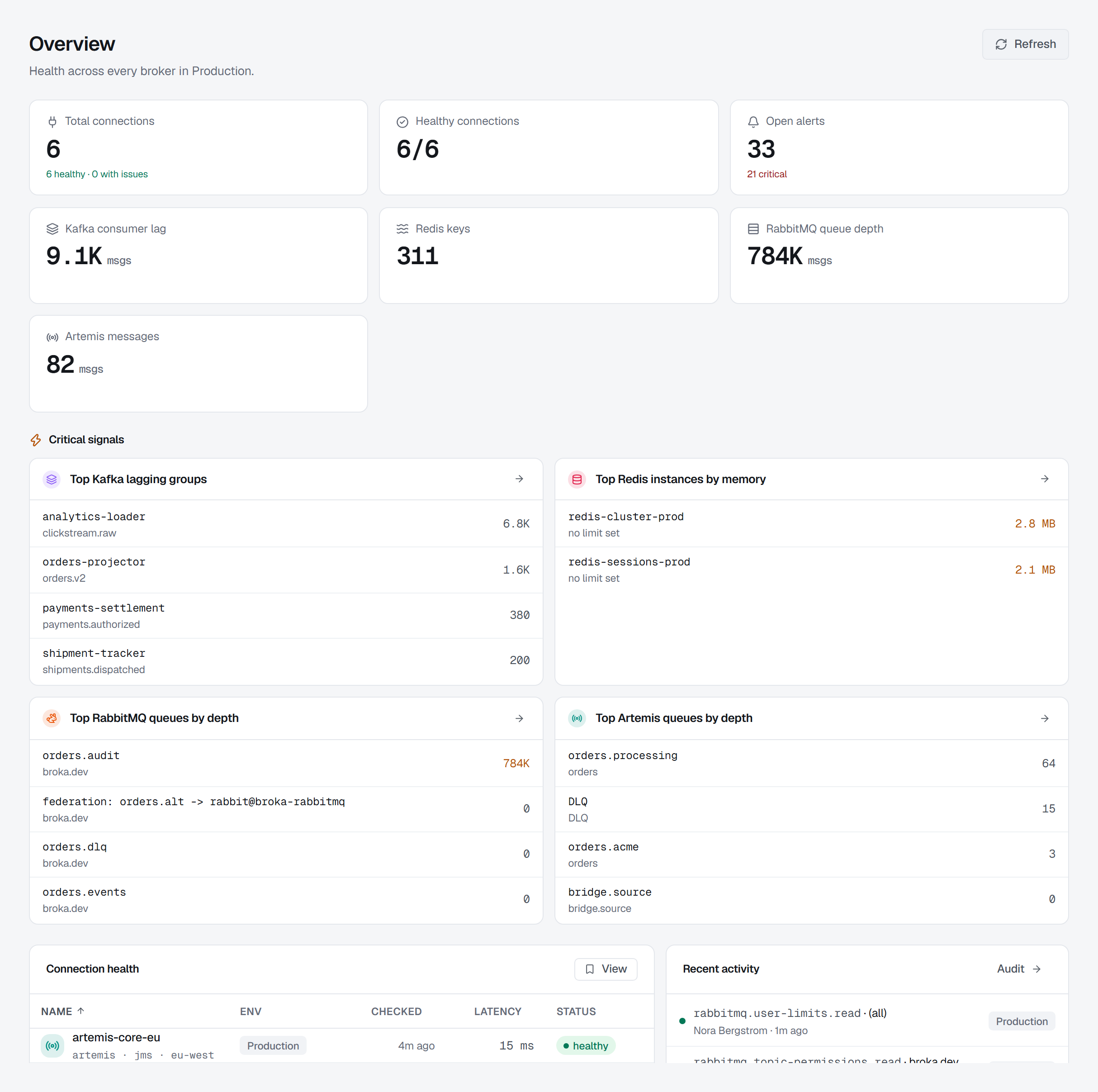The width and height of the screenshot is (1098, 1092).
Task: Open the bridge.source Artemis queue row
Action: [812, 901]
